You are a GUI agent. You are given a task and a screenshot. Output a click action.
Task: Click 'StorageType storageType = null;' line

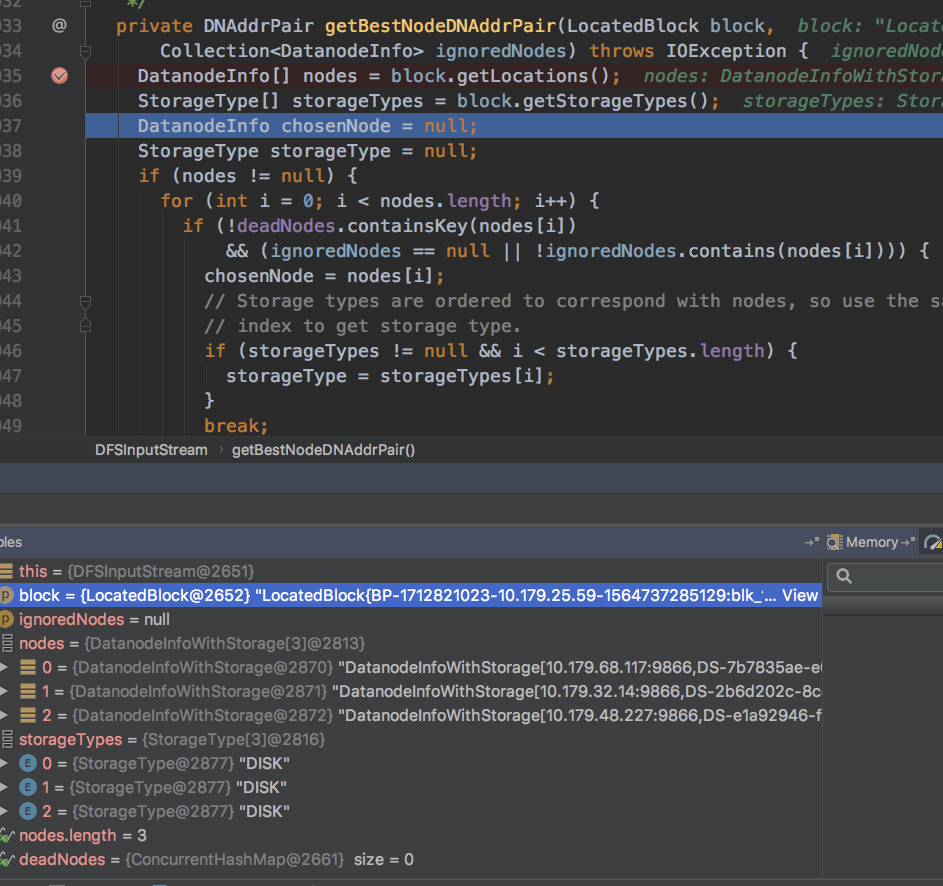pos(307,151)
